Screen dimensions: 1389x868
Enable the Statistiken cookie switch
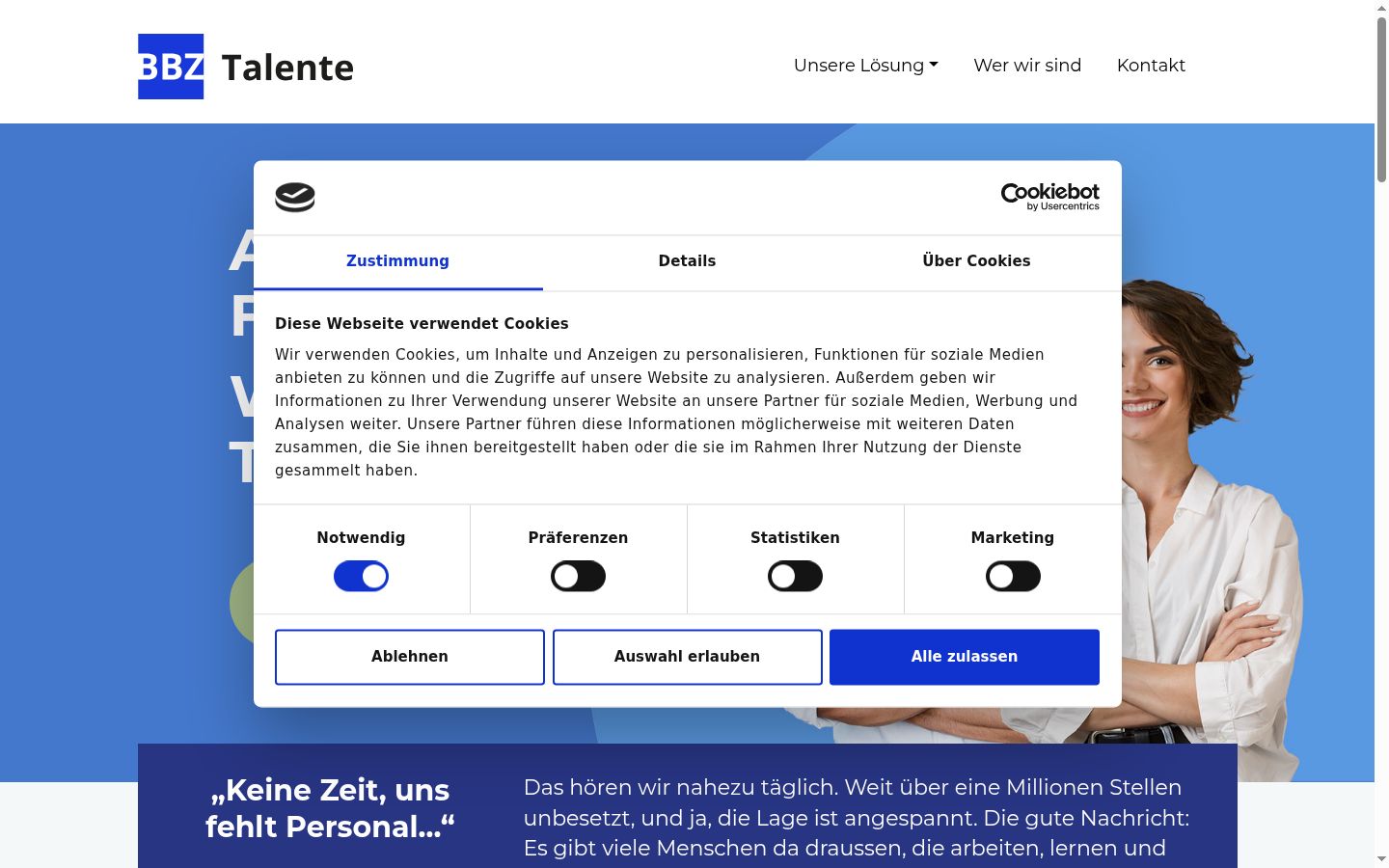795,577
